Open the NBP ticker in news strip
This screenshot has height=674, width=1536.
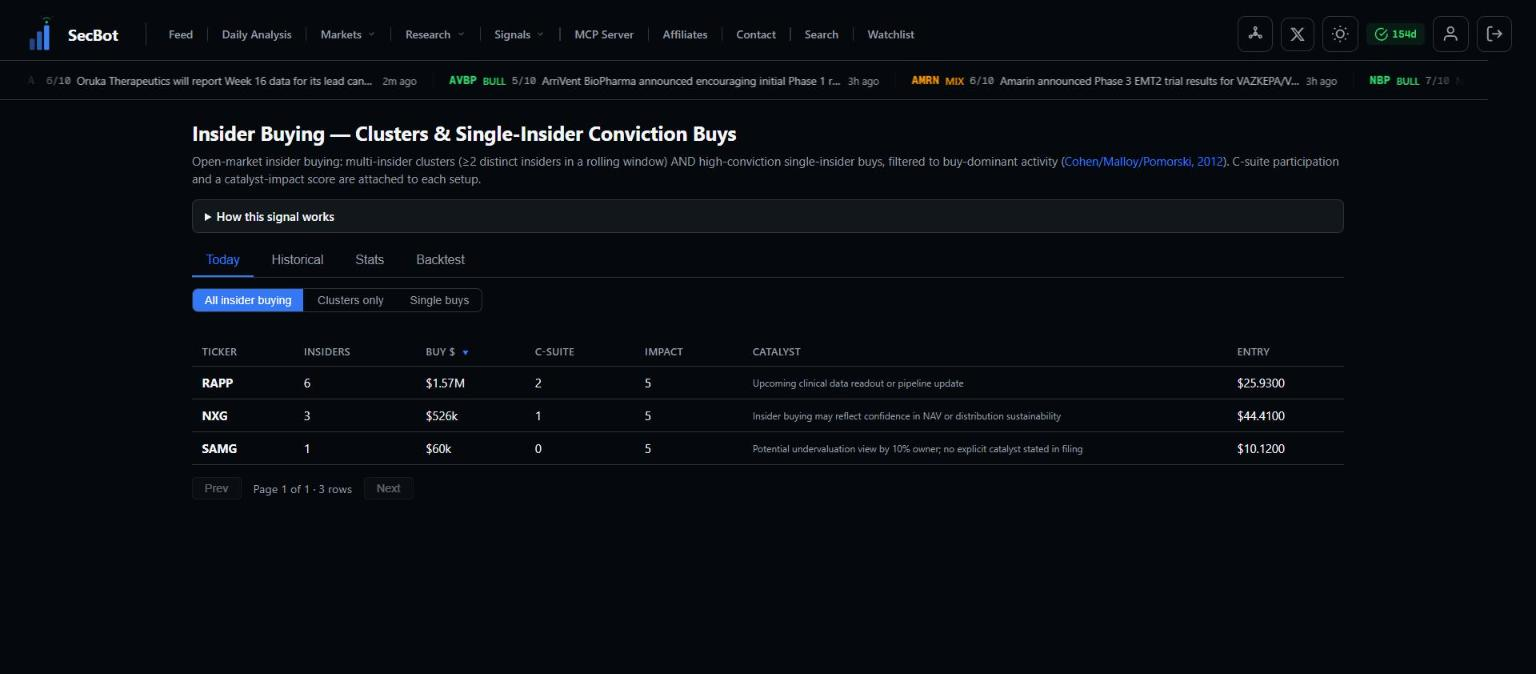[1379, 81]
